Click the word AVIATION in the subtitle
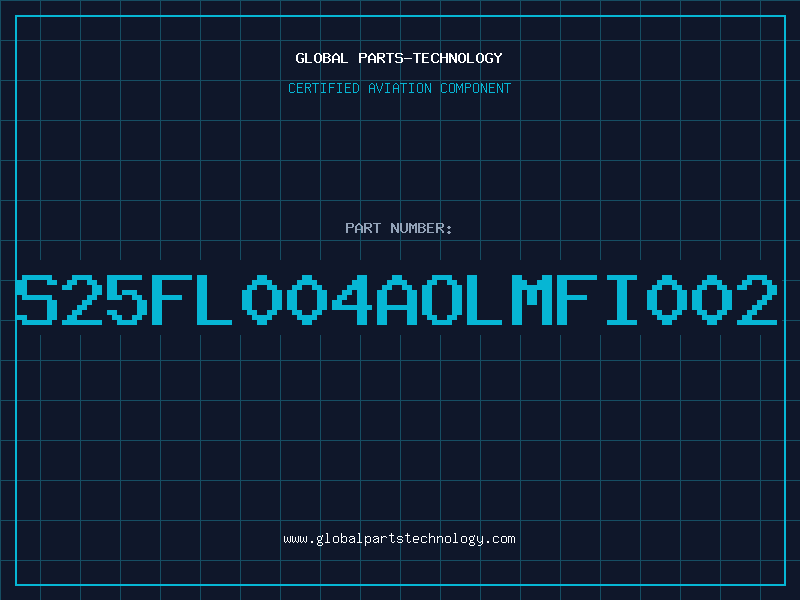Viewport: 800px width, 600px height. click(x=400, y=88)
